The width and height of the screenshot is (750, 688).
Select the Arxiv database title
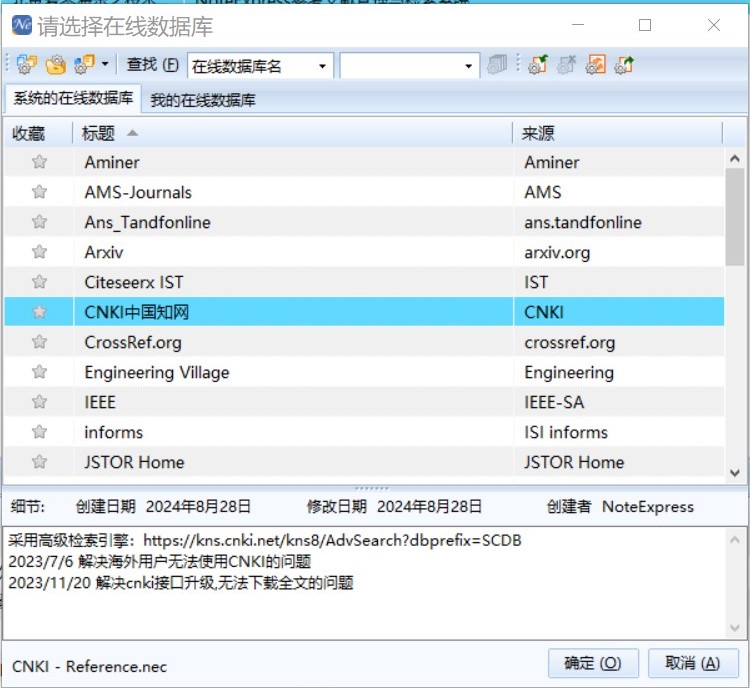pos(104,252)
